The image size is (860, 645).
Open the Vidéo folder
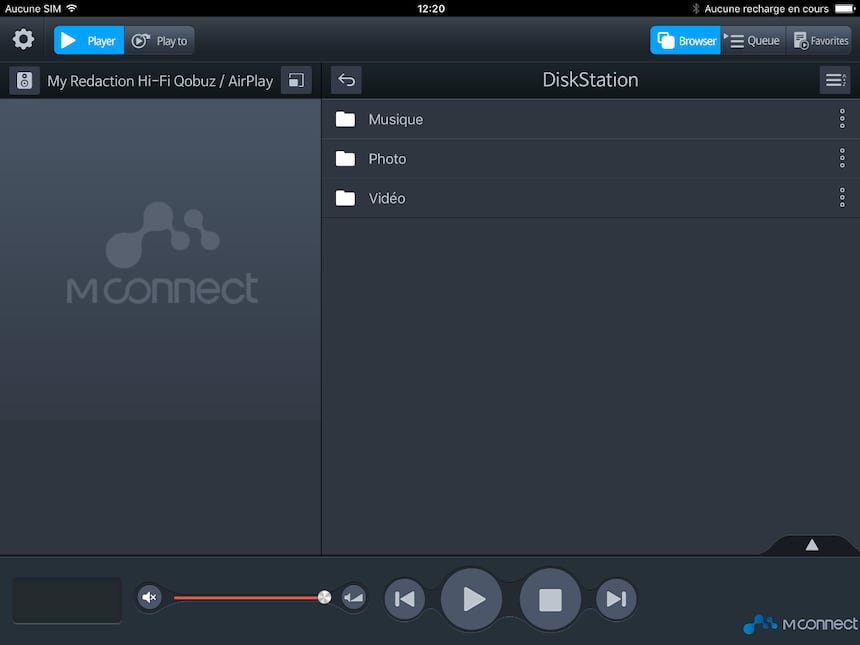[591, 198]
